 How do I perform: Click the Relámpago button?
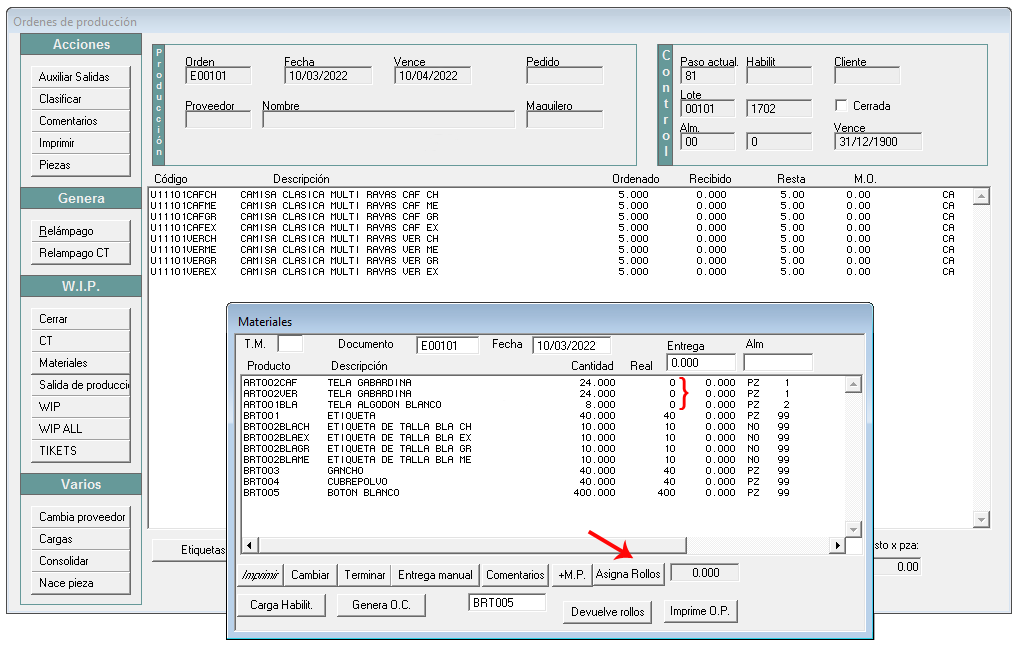(x=80, y=231)
